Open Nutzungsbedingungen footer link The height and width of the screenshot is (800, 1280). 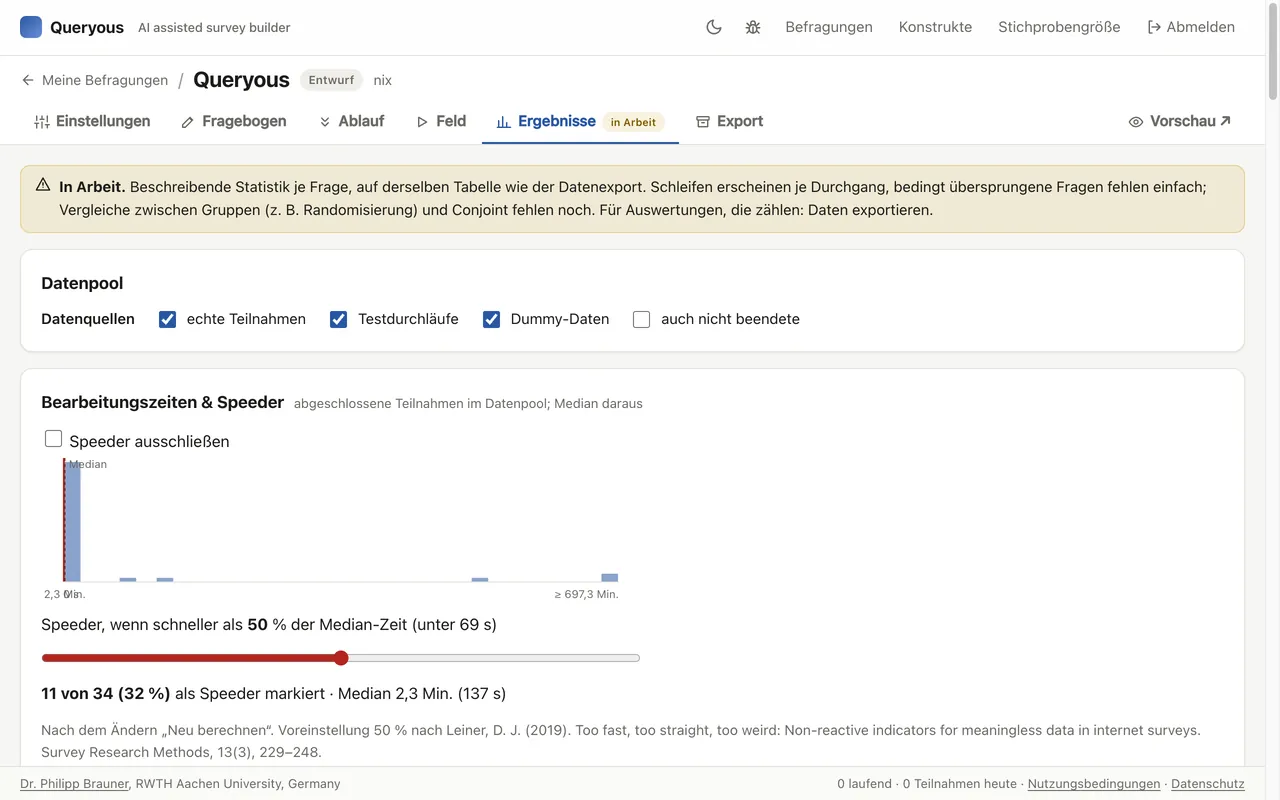pyautogui.click(x=1094, y=784)
